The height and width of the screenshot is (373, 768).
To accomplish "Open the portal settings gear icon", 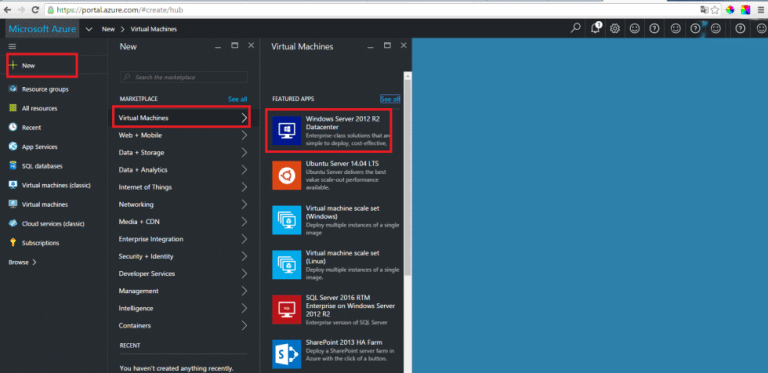I will coord(615,28).
